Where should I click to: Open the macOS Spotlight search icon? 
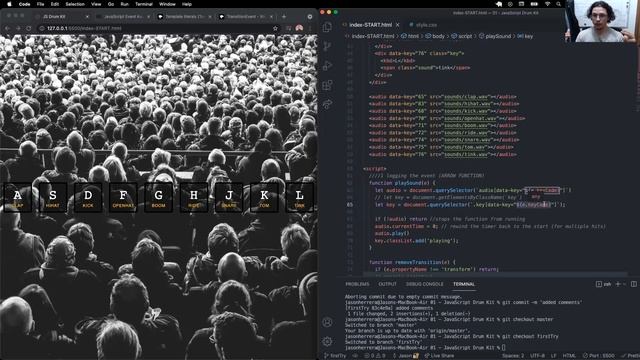(558, 4)
